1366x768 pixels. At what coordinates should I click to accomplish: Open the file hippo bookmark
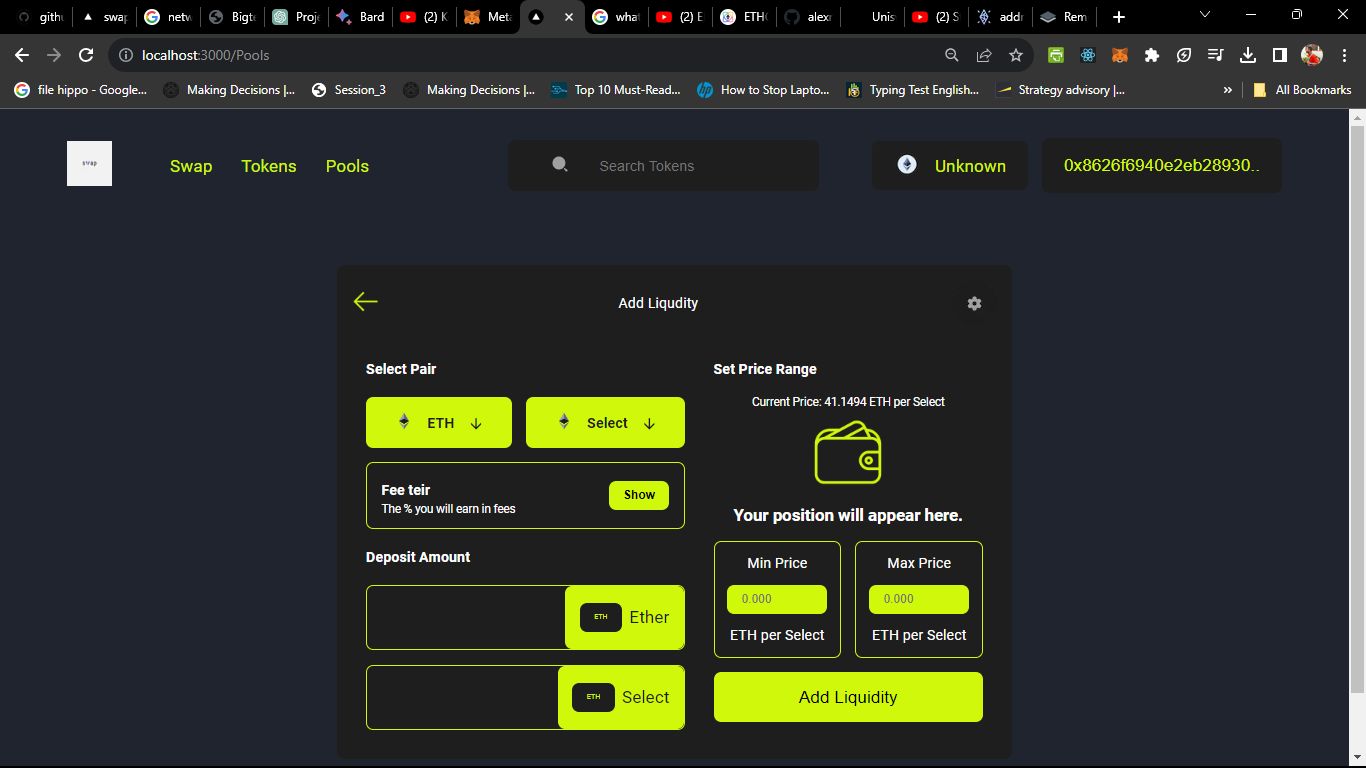(x=81, y=89)
